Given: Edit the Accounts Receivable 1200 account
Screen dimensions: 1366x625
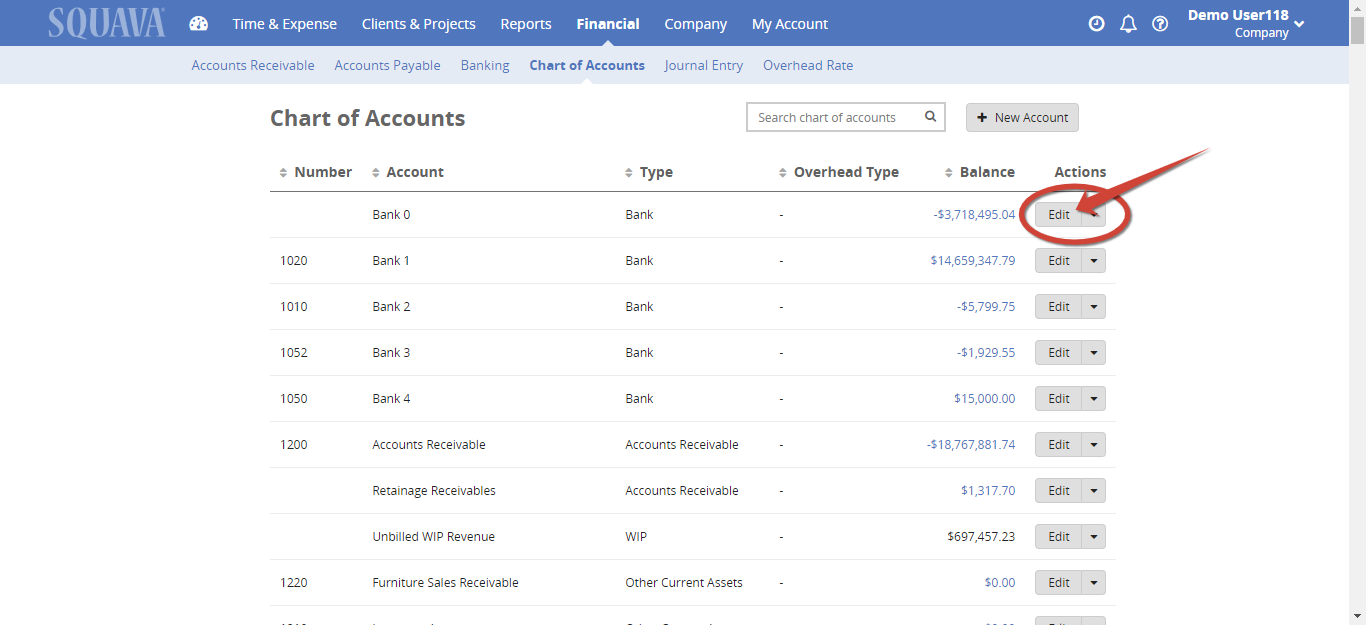Looking at the screenshot, I should coord(1059,445).
